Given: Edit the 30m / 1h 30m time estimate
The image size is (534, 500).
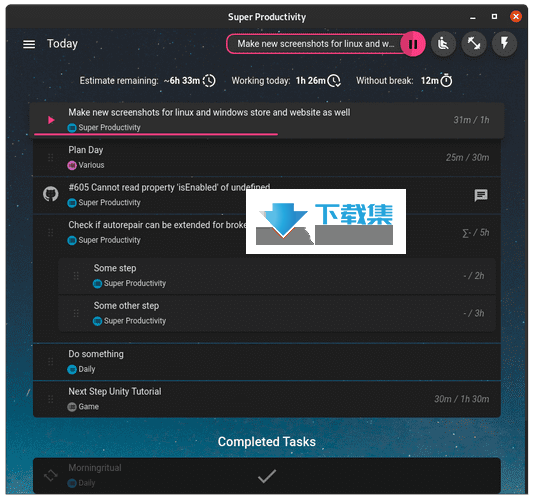Looking at the screenshot, I should tap(462, 399).
